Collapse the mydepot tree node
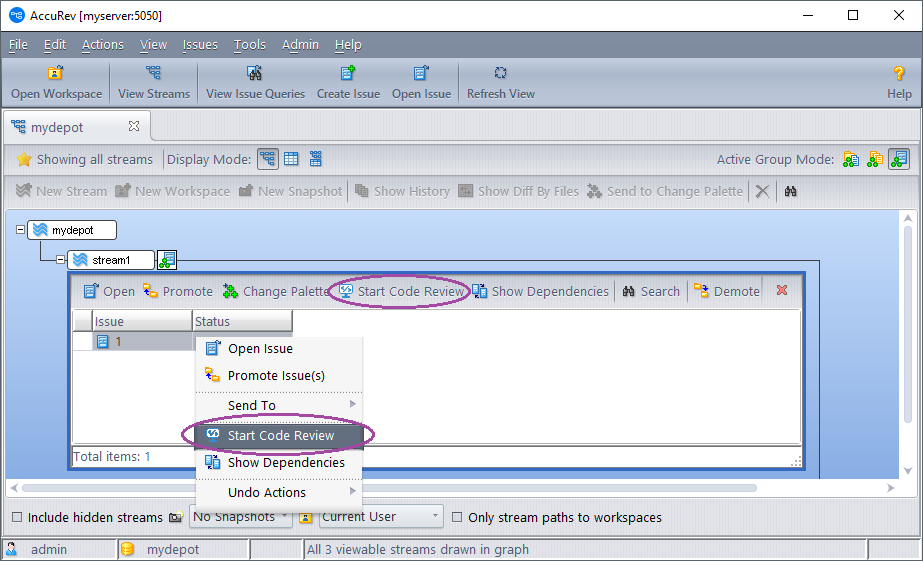The width and height of the screenshot is (923, 561). pyautogui.click(x=20, y=230)
